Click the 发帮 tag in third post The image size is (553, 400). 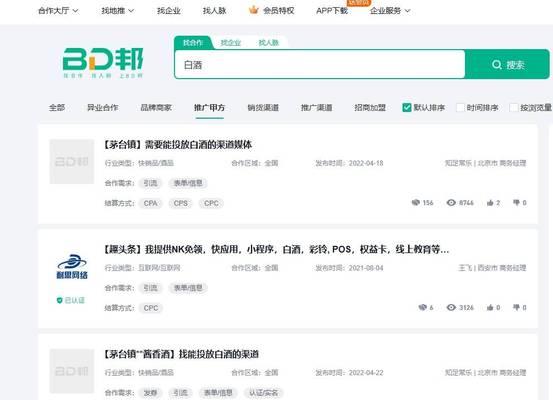coord(150,393)
